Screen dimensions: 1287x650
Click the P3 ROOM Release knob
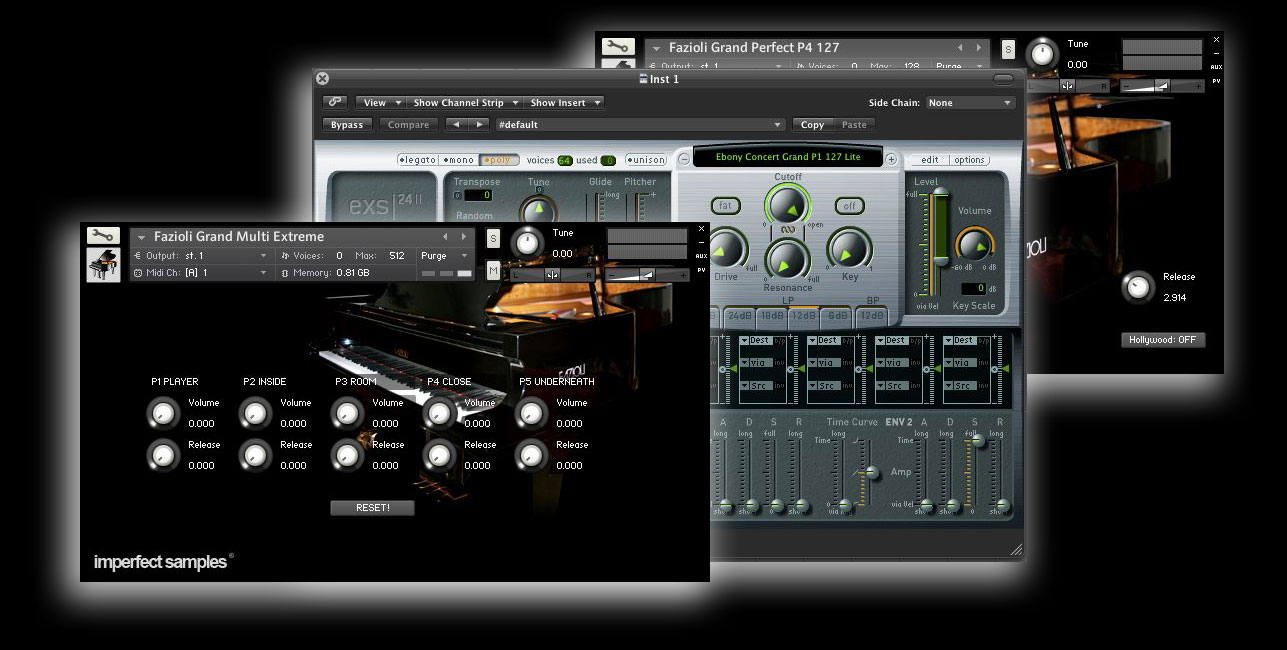click(x=346, y=455)
